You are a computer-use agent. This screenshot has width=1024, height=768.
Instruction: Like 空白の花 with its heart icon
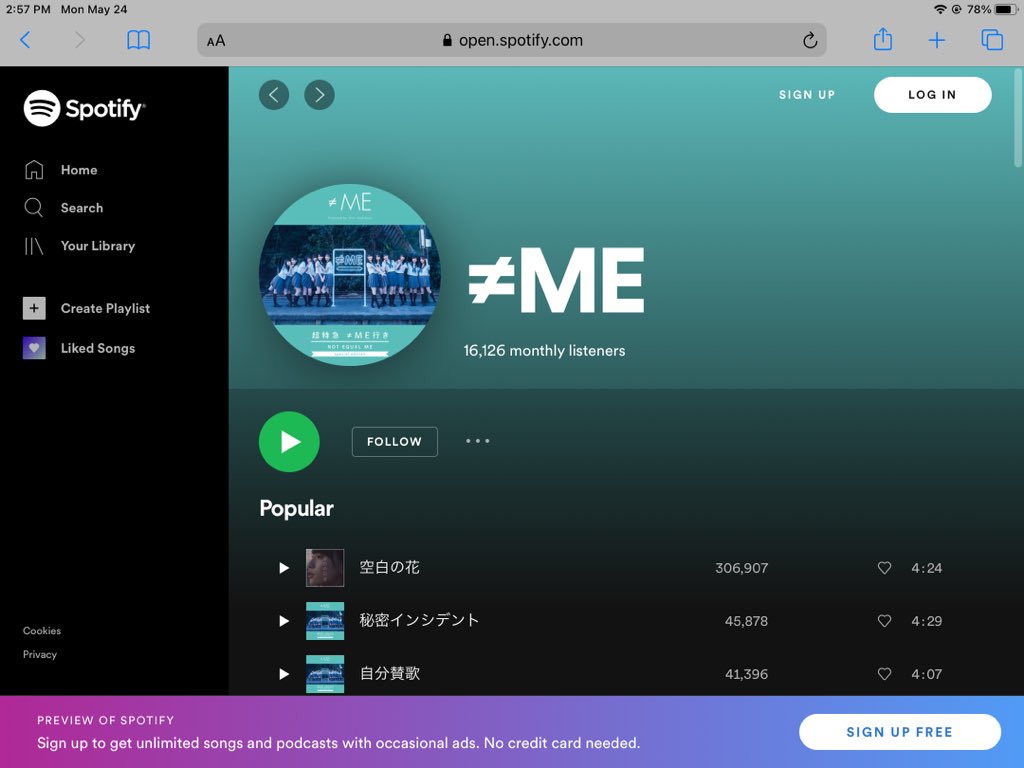pos(884,568)
